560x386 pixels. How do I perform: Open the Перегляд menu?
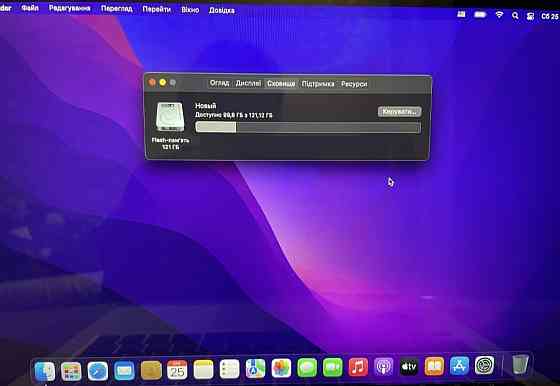click(117, 9)
